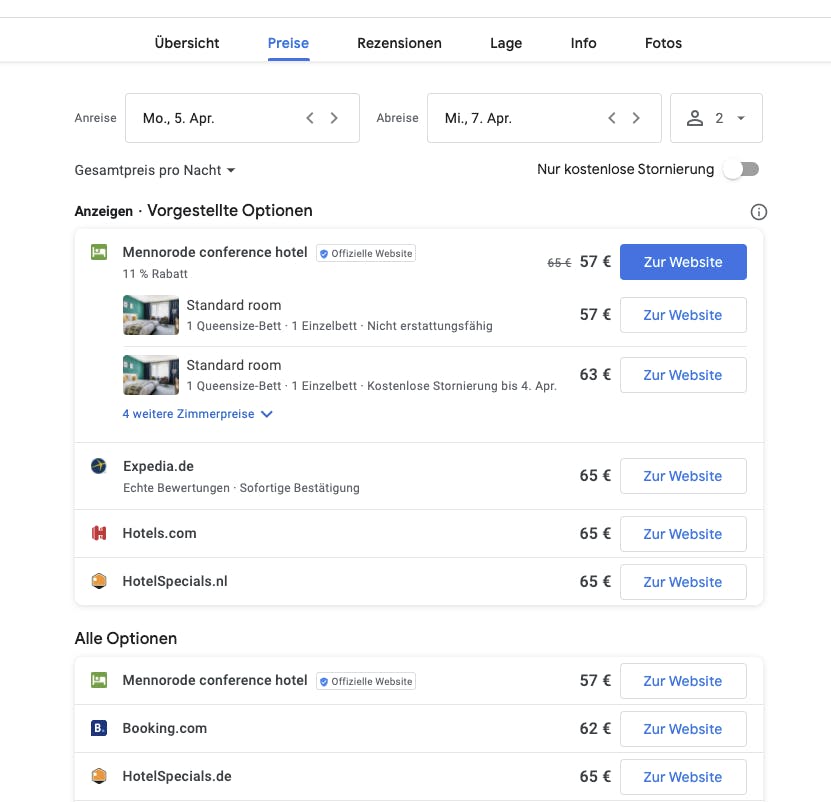Show the Fotos tab
Viewport: 831px width, 802px height.
tap(663, 43)
